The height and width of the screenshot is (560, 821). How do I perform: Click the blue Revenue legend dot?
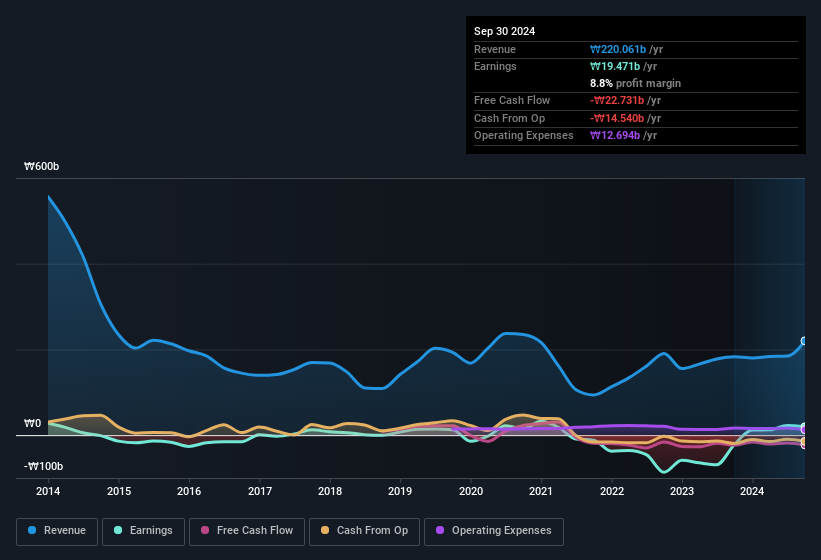[33, 530]
